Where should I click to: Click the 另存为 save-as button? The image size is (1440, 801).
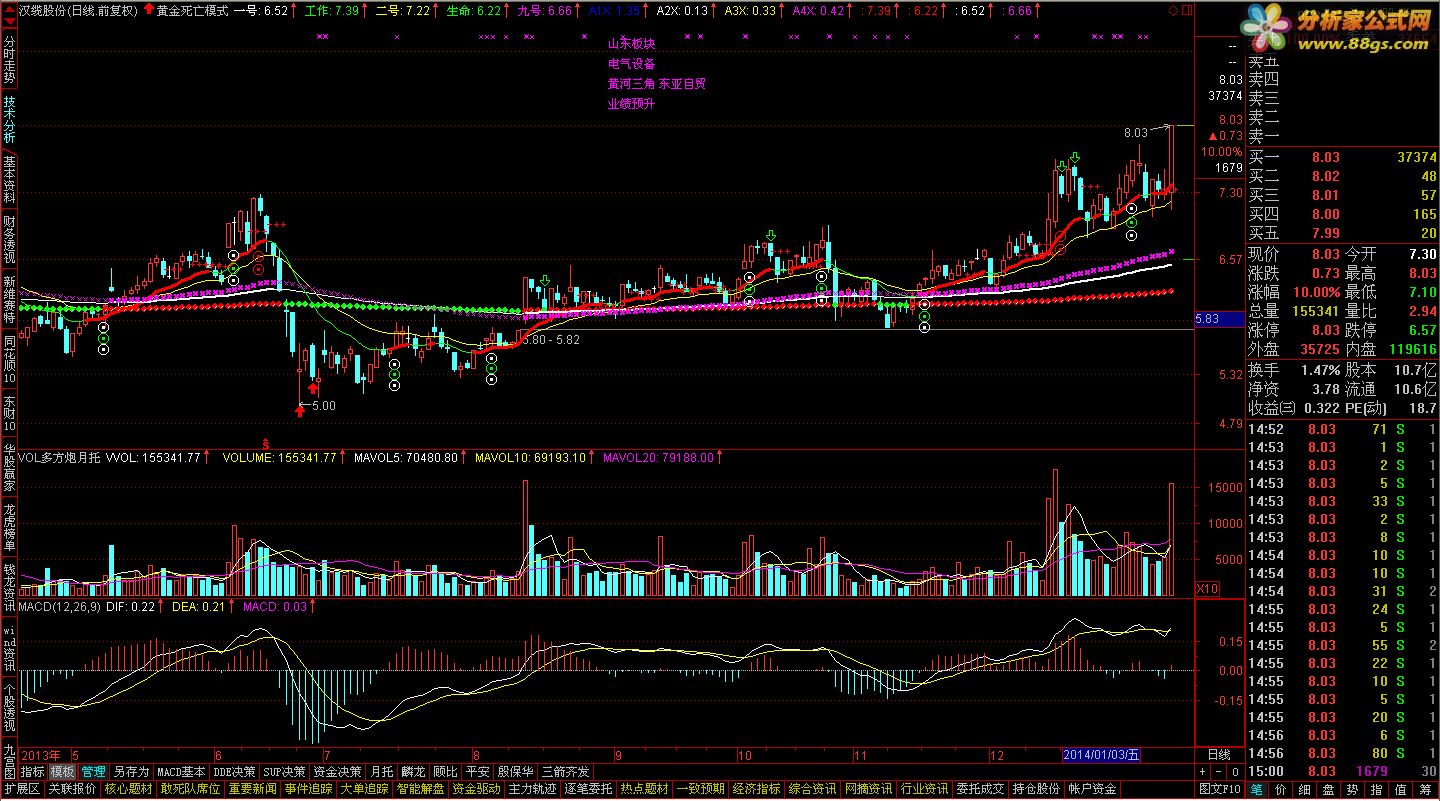click(x=131, y=772)
